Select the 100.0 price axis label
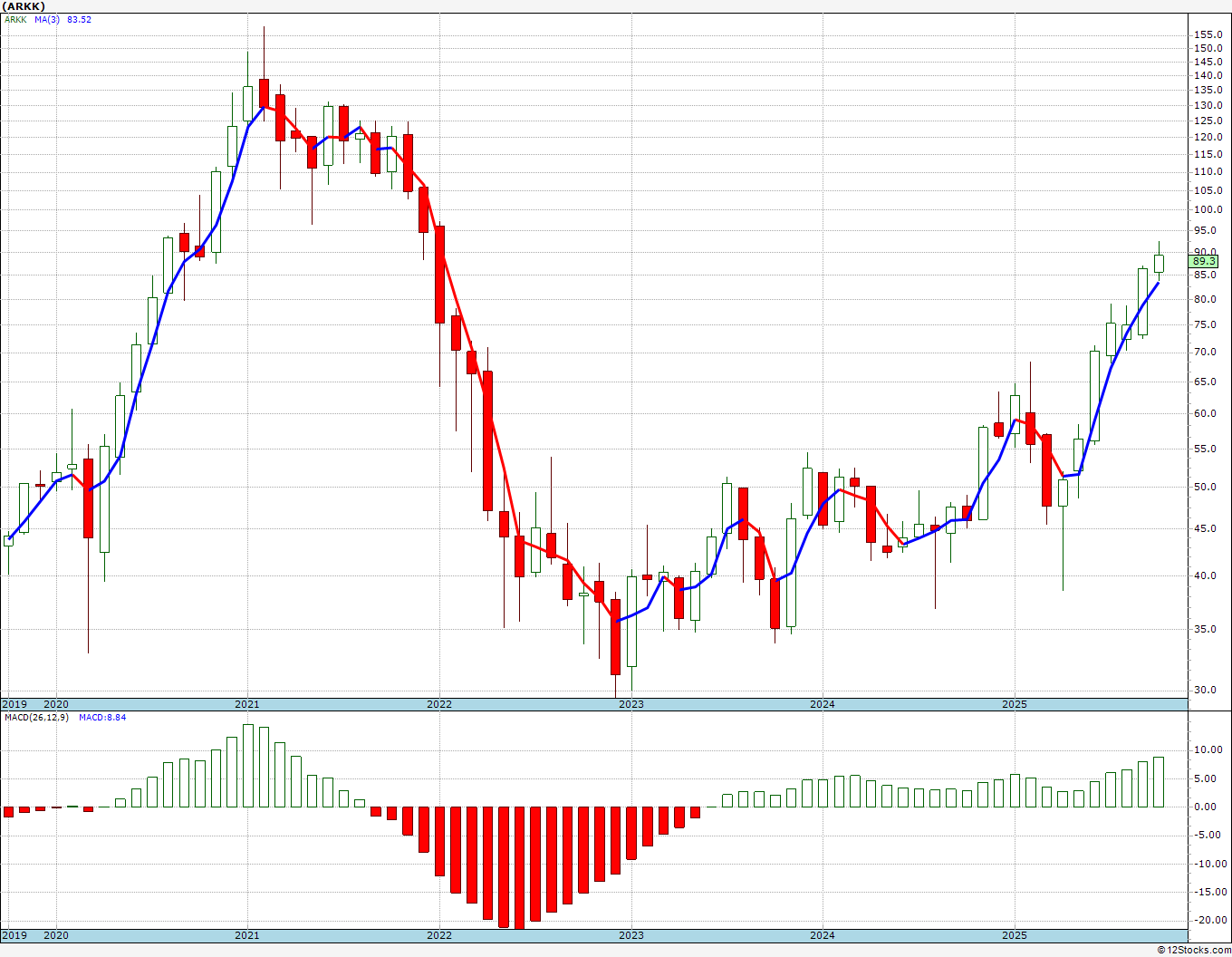 coord(1208,210)
